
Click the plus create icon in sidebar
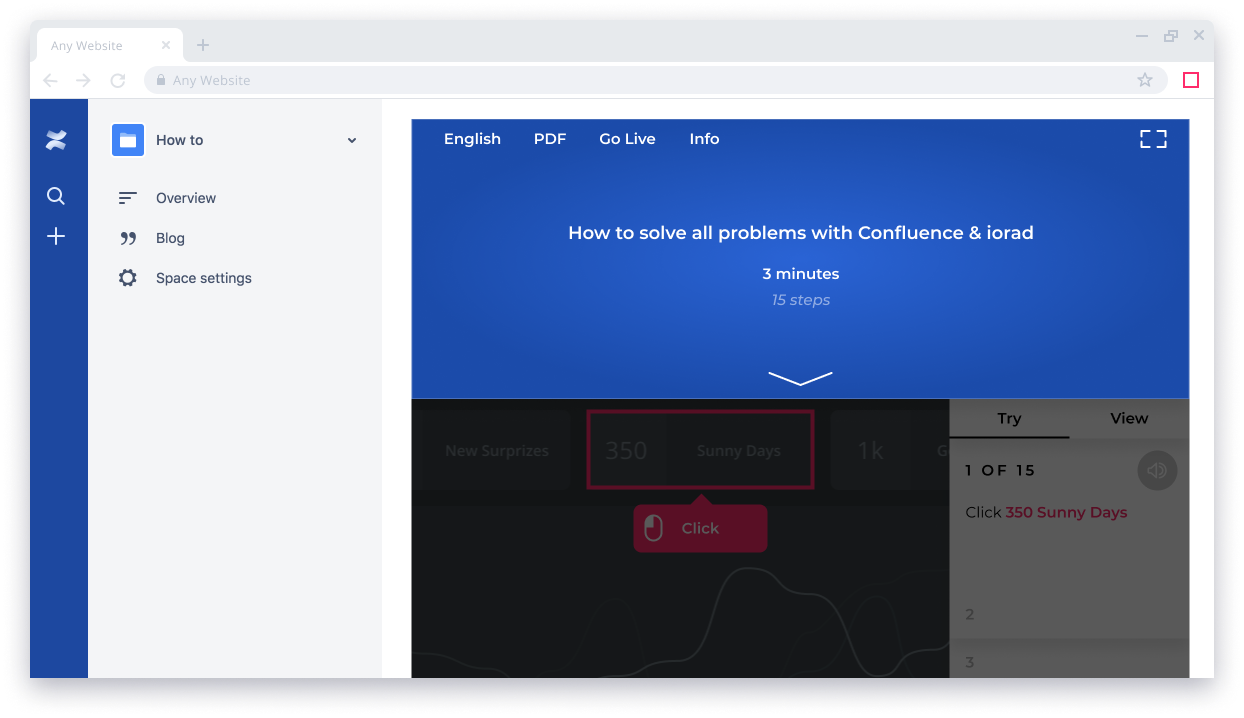pos(56,236)
